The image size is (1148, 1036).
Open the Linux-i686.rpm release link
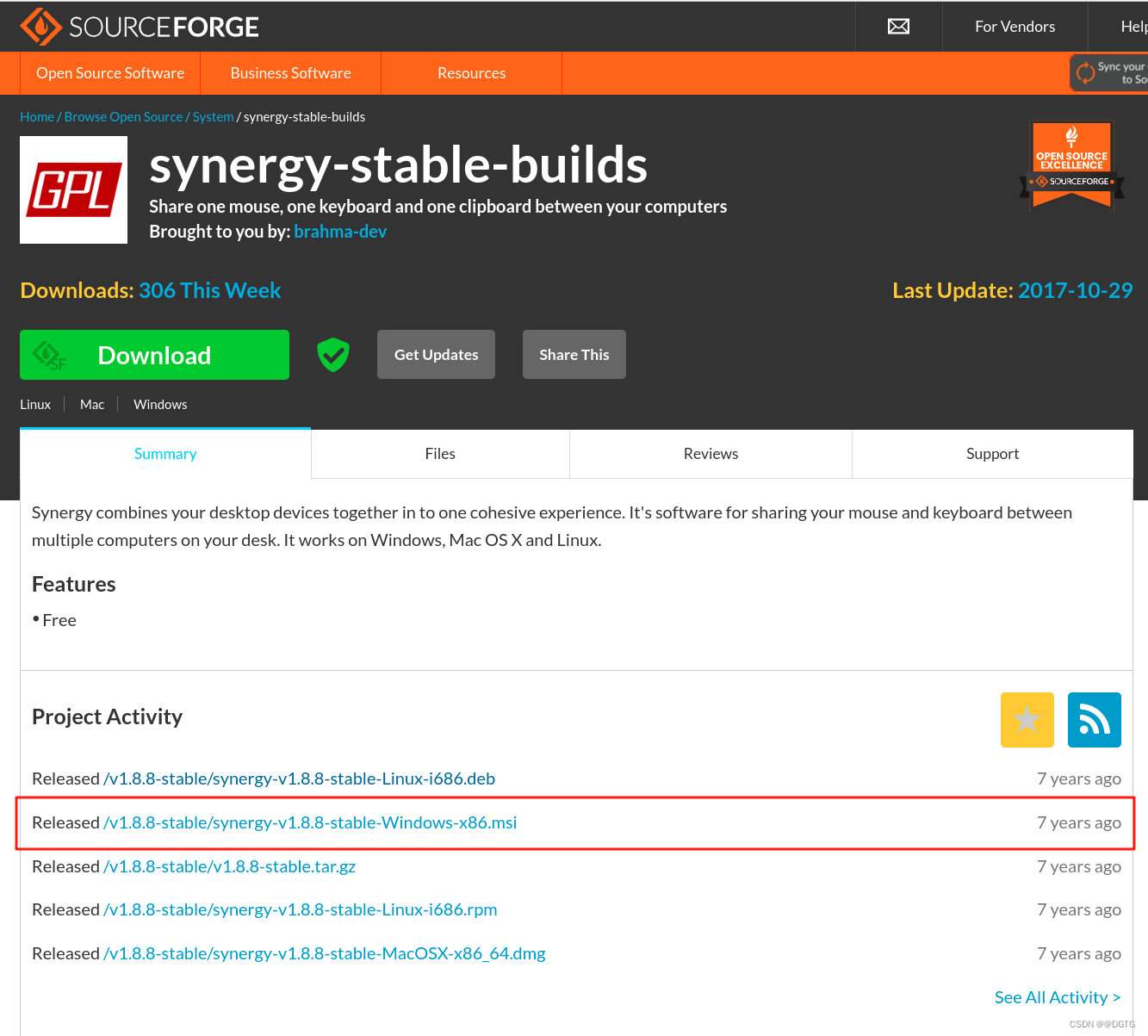[300, 909]
